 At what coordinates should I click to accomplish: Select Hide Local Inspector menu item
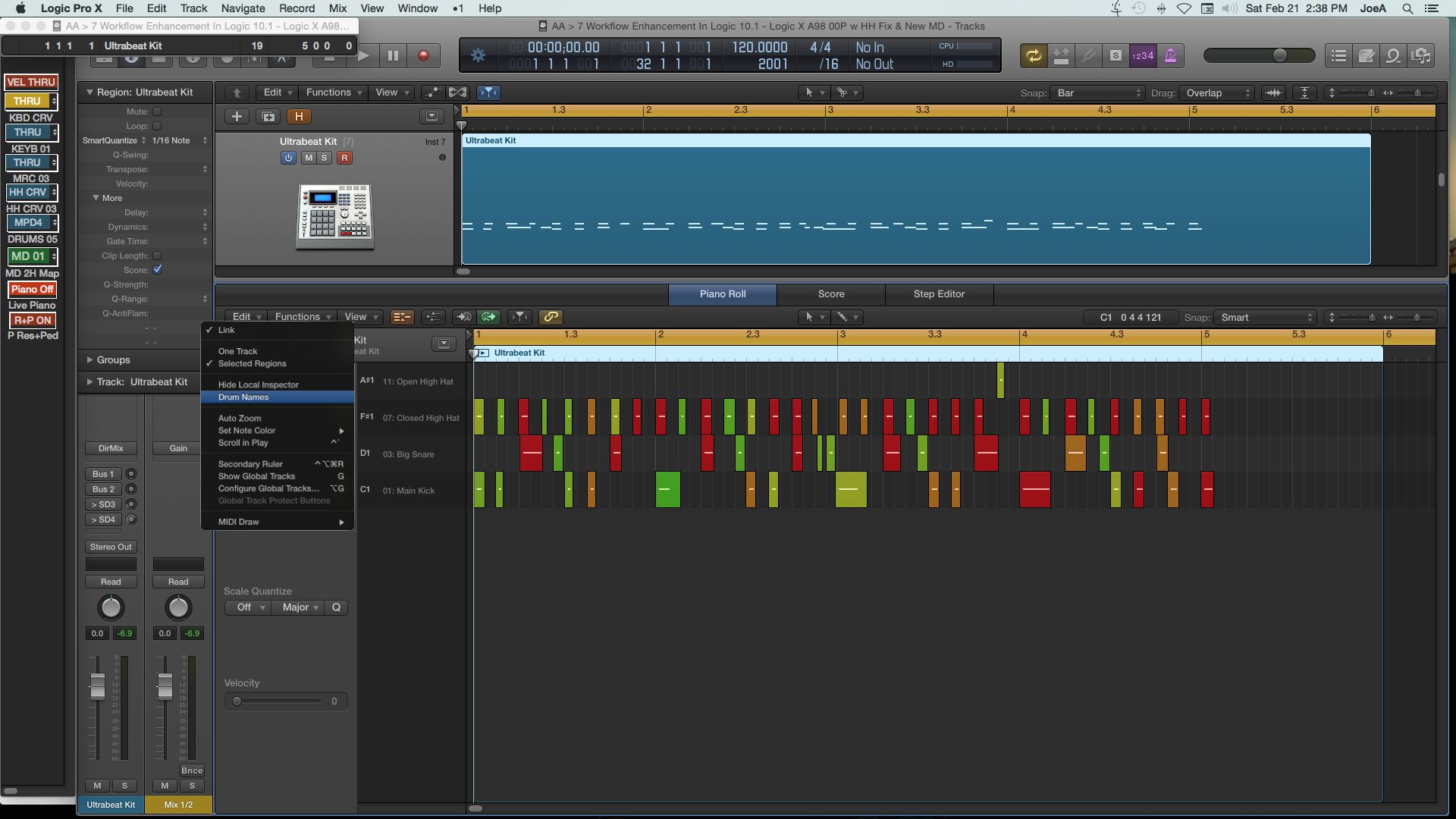(x=278, y=384)
